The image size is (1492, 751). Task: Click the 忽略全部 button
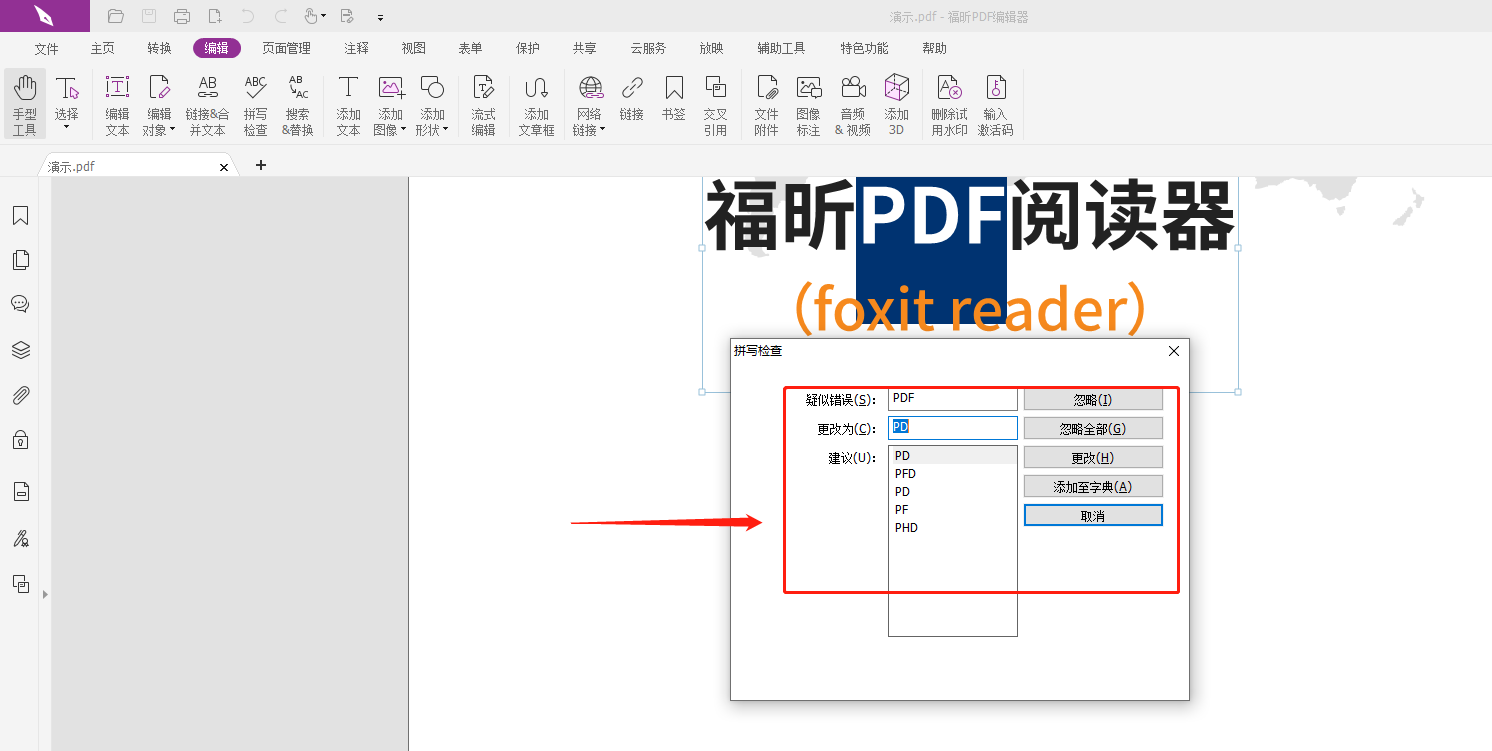click(1093, 427)
